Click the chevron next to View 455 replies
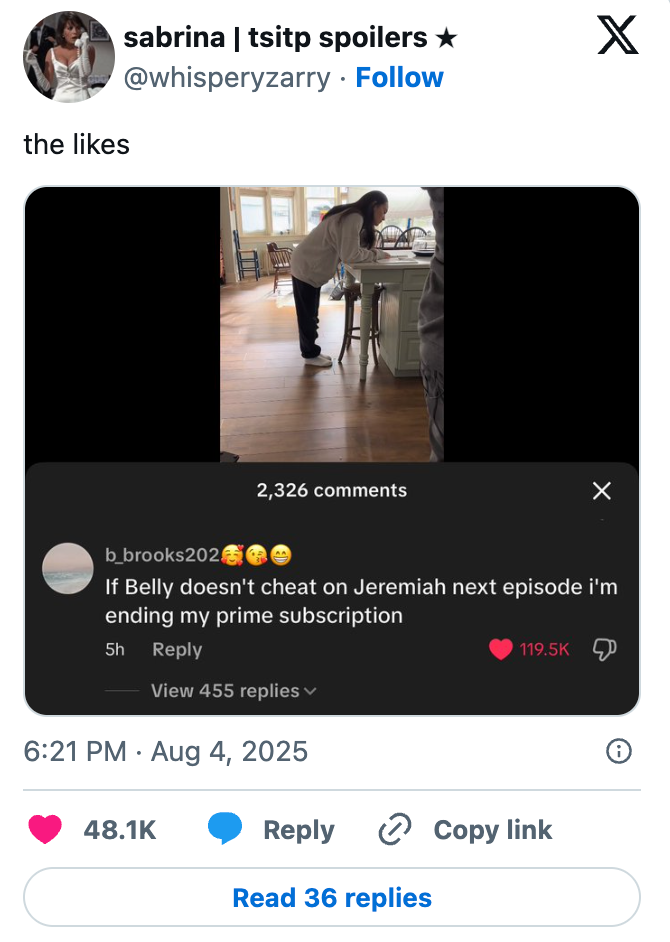670x942 pixels. 312,690
